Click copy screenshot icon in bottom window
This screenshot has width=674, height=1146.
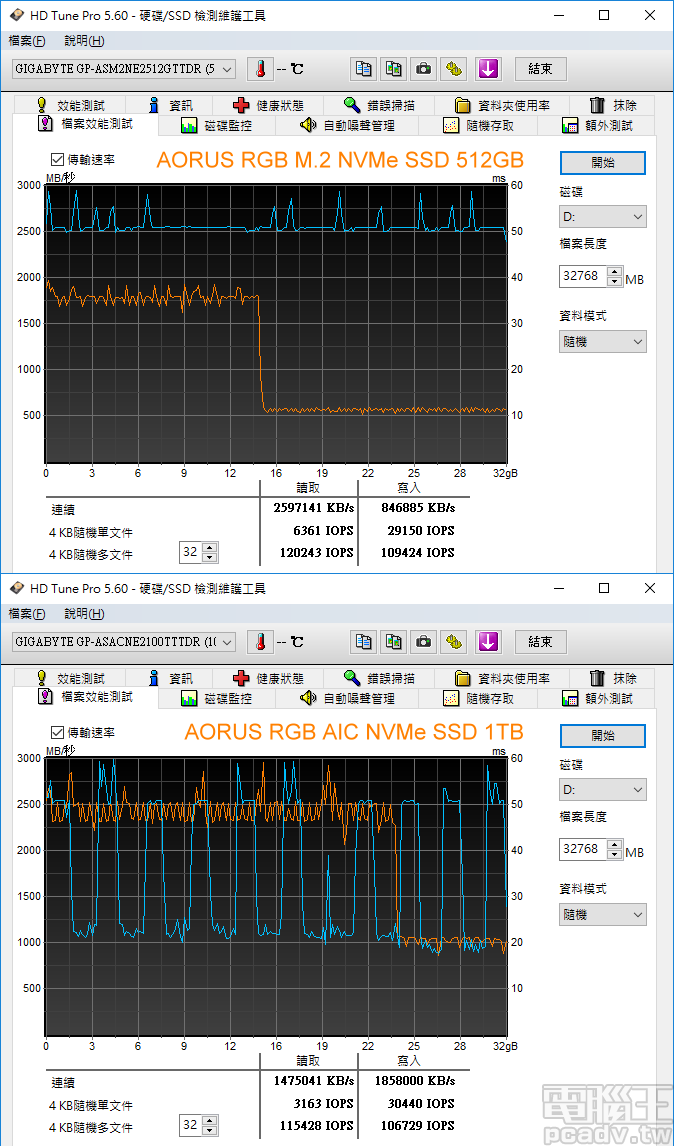393,642
